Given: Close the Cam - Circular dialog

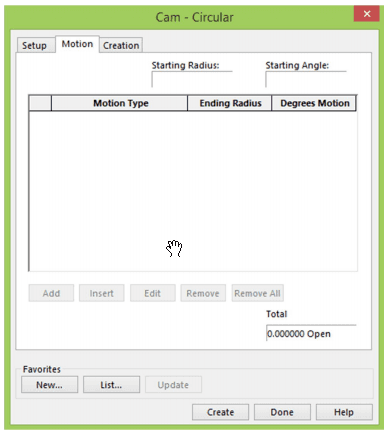Looking at the screenshot, I should (x=367, y=14).
